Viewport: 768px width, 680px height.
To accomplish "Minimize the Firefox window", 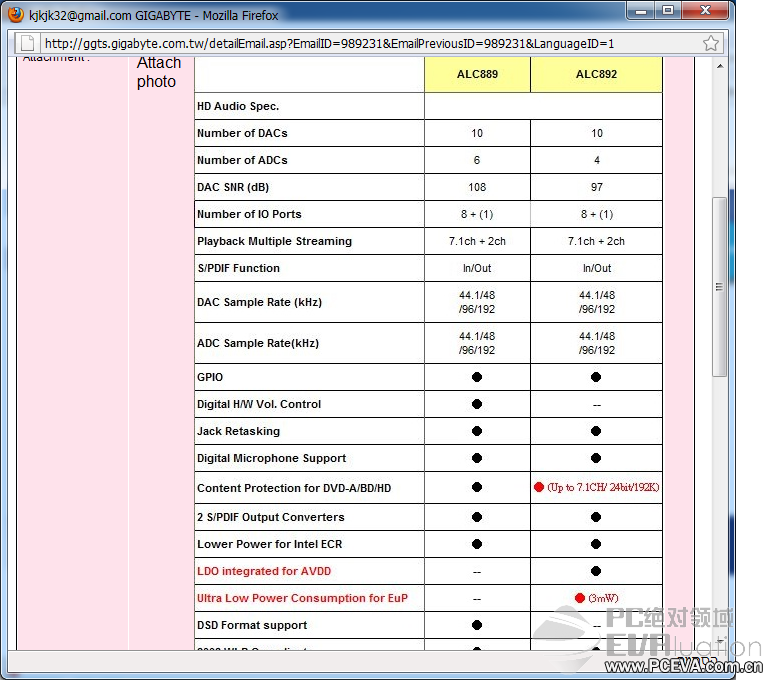I will 641,11.
